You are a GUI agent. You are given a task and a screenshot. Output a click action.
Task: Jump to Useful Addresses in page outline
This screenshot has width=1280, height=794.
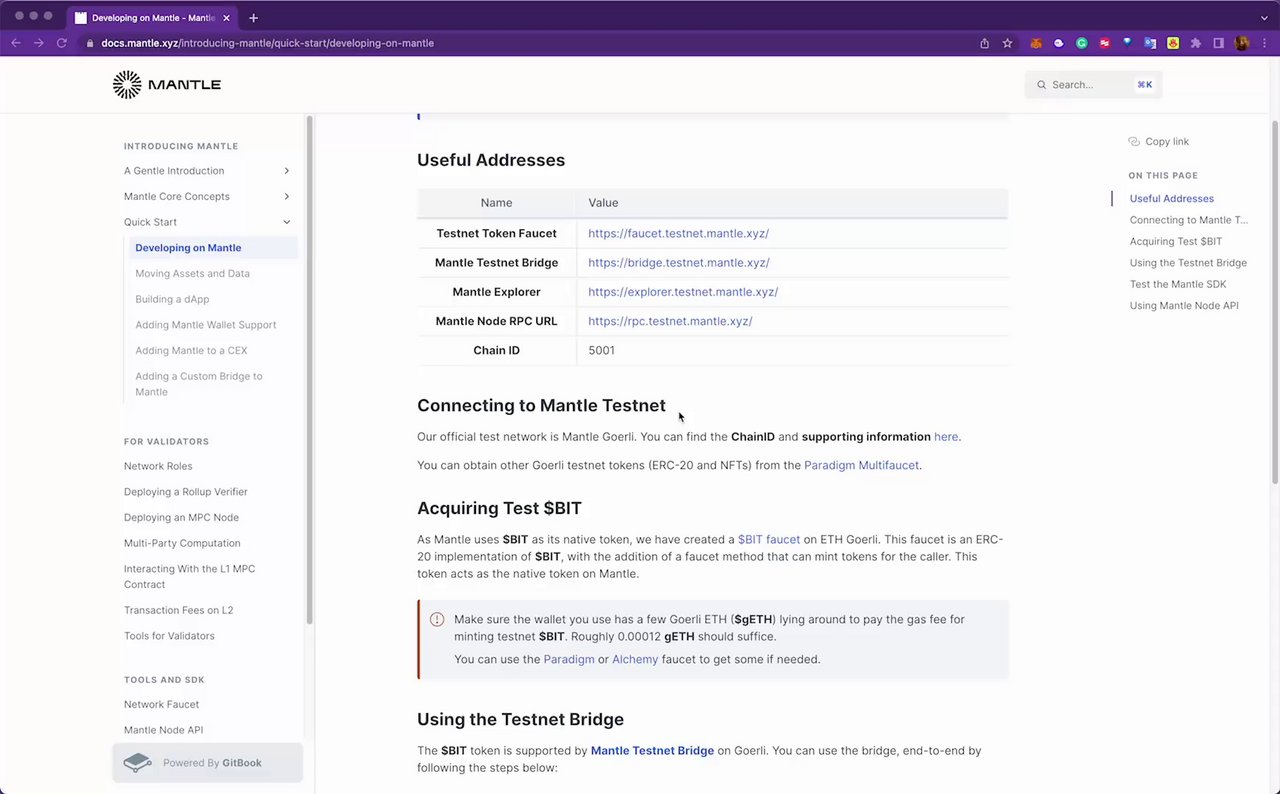tap(1171, 199)
